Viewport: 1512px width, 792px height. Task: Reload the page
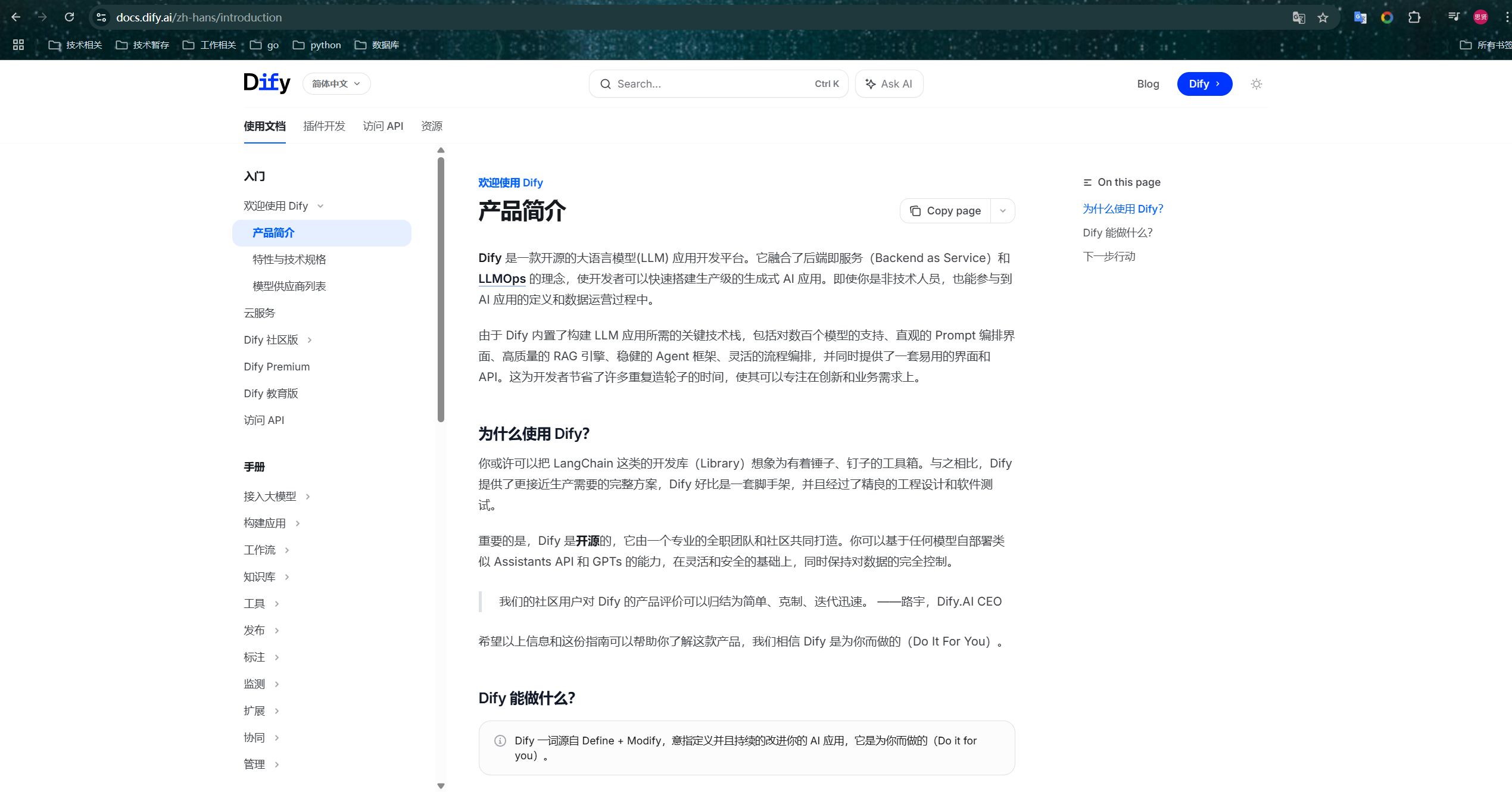click(69, 17)
